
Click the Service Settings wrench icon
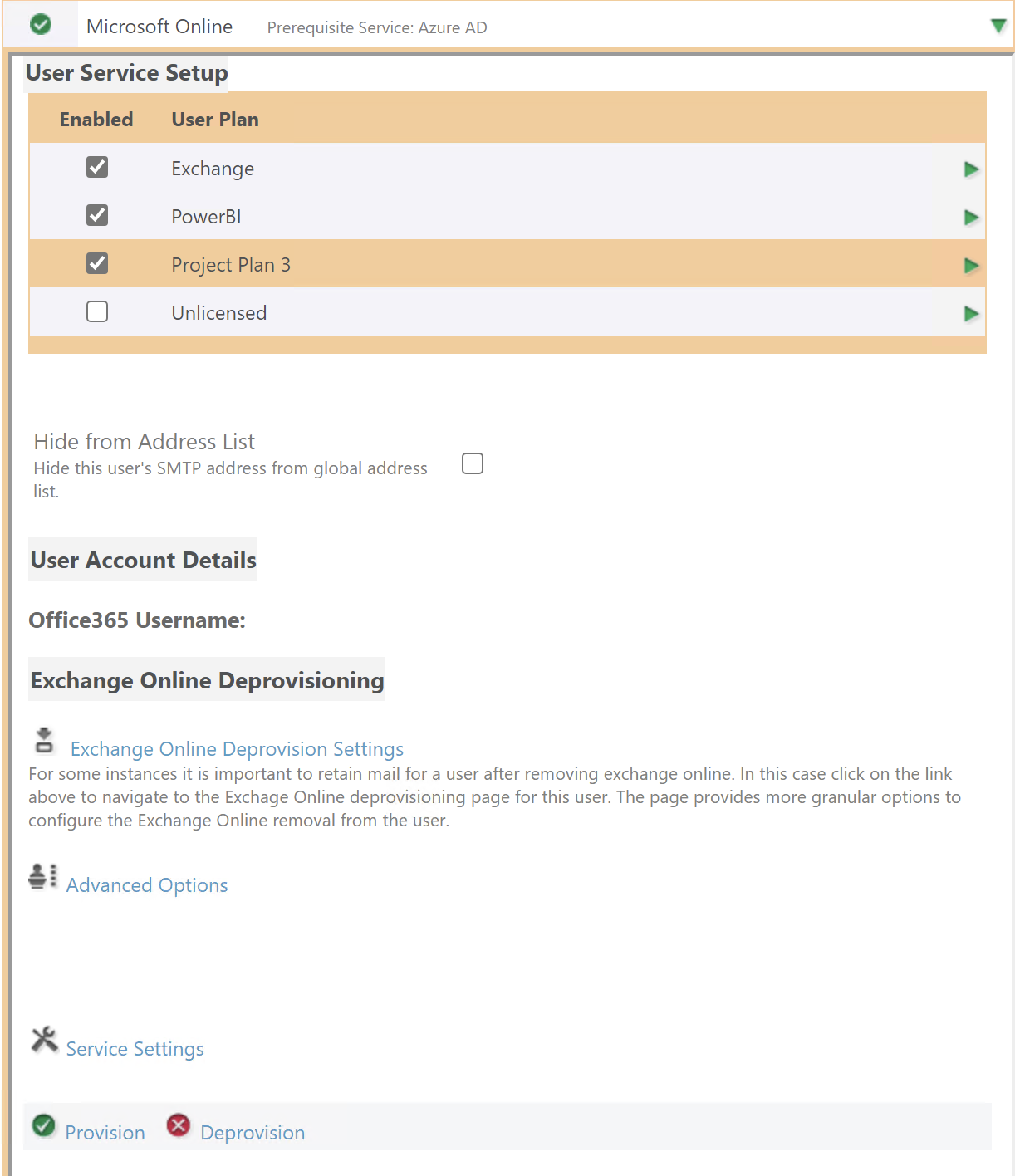click(44, 1039)
